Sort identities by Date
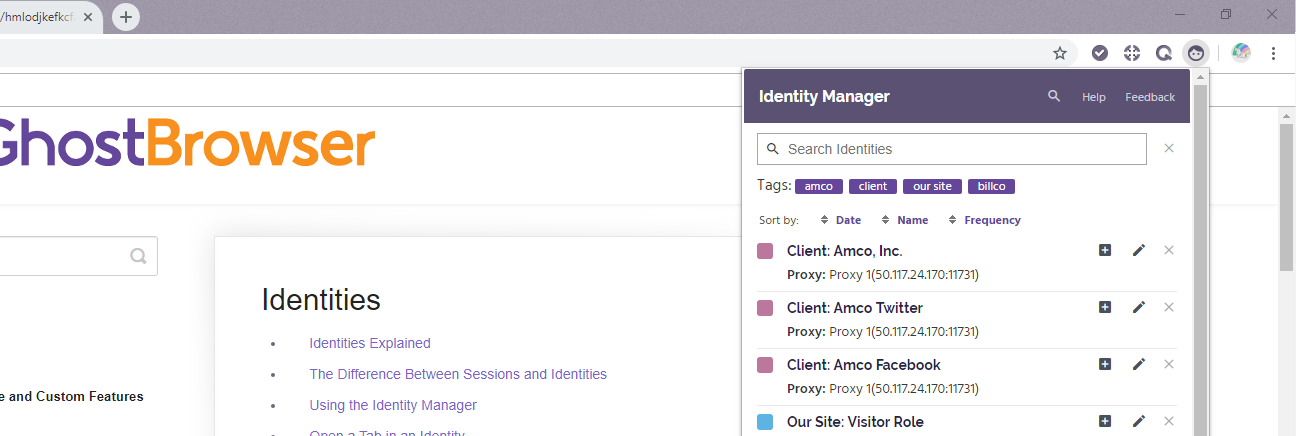1296x436 pixels. (841, 220)
